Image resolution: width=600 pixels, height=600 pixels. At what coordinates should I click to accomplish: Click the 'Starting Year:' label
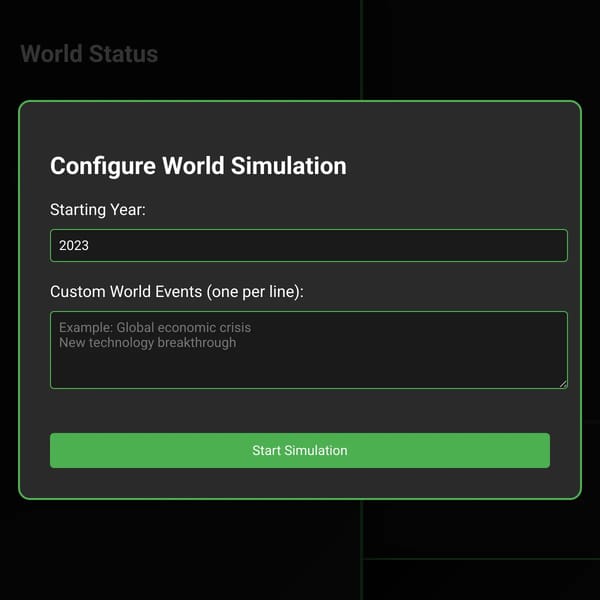tap(98, 210)
